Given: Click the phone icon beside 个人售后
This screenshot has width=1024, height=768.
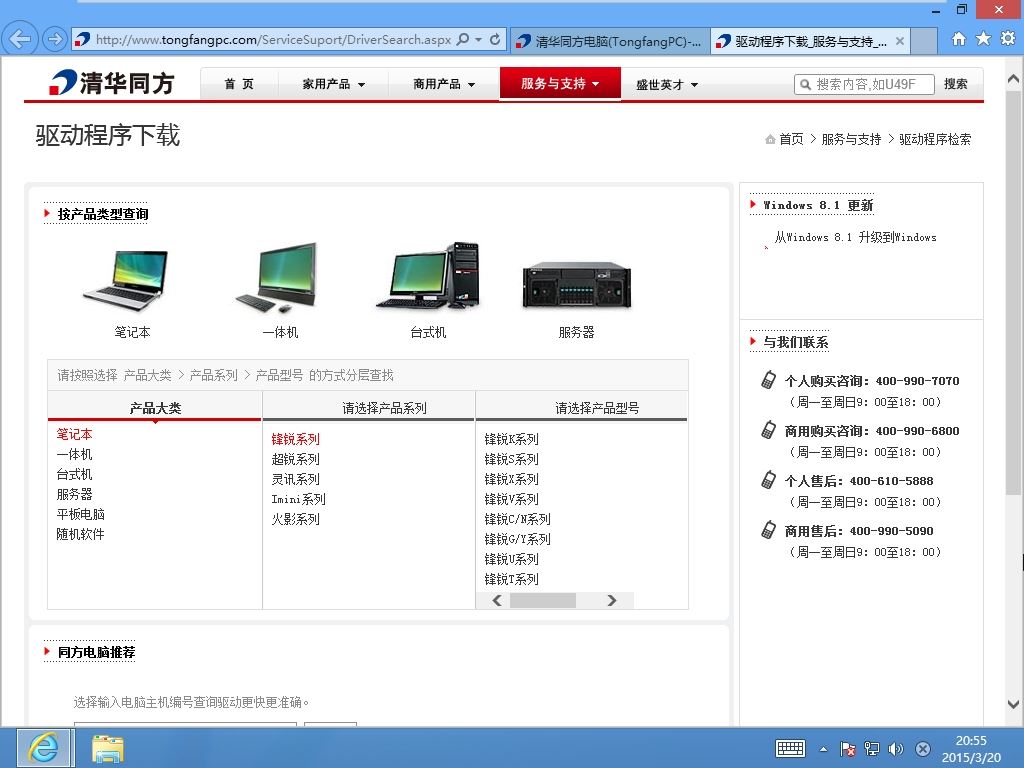Looking at the screenshot, I should (x=769, y=480).
